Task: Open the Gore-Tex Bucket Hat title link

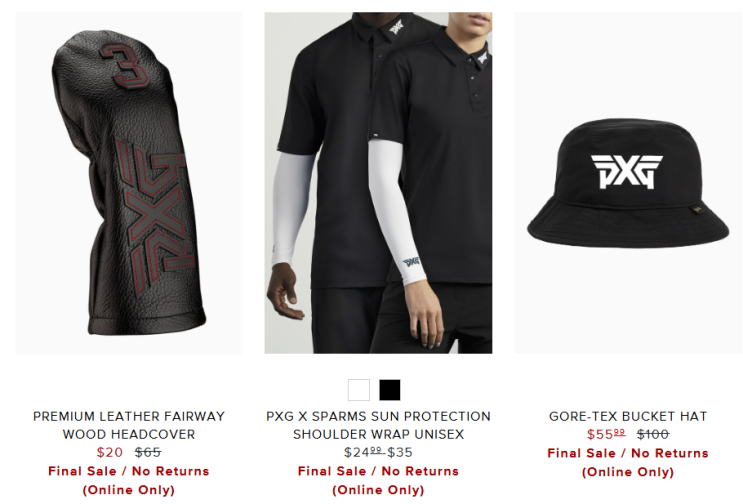Action: pos(628,416)
